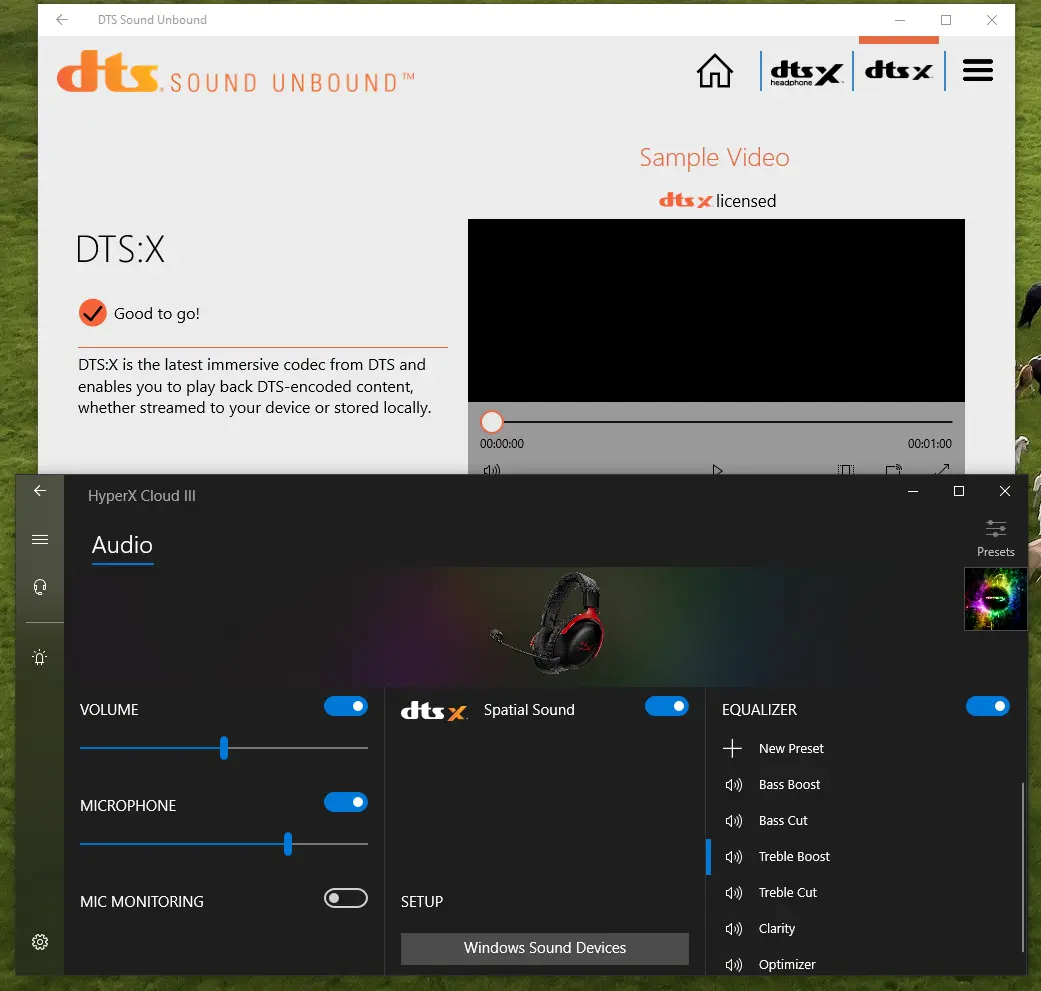Open HyperX sidebar hamburger menu
Screen dimensions: 1041x991
point(40,539)
